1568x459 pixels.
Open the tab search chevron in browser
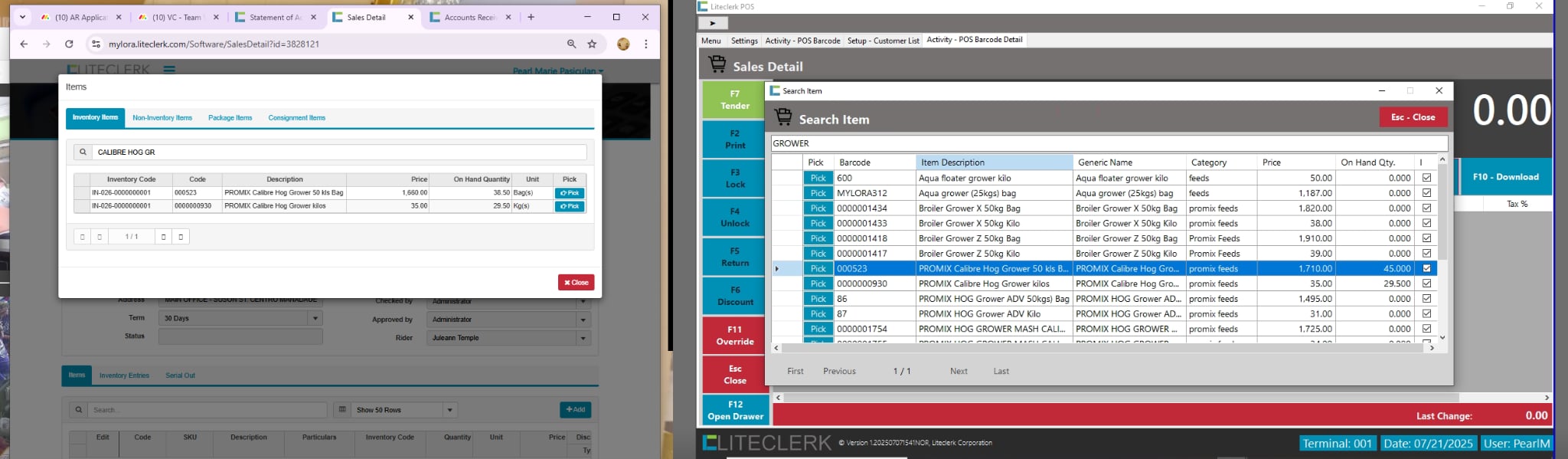[x=22, y=17]
